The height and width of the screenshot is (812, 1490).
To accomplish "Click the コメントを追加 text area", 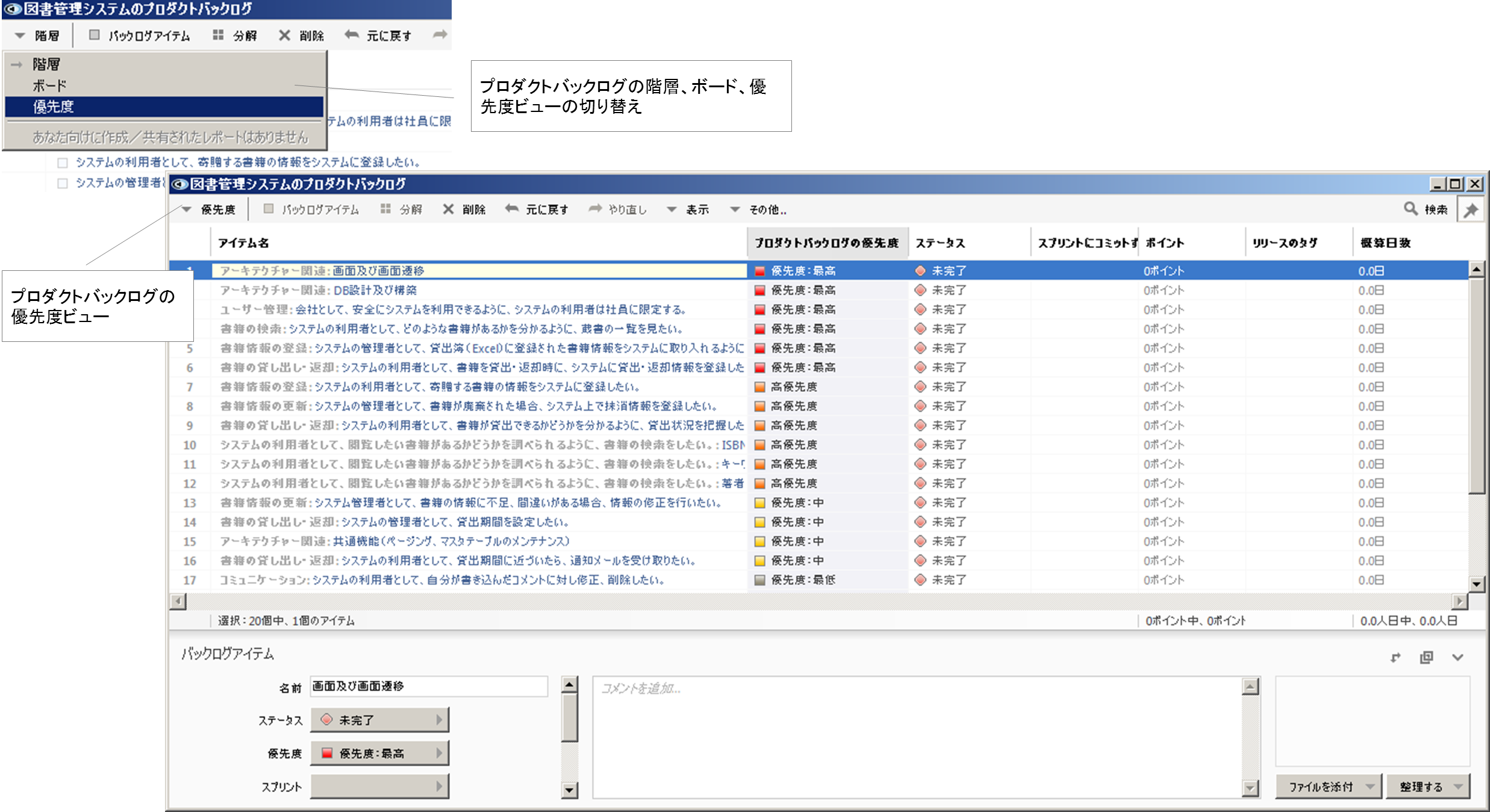I will pos(917,738).
